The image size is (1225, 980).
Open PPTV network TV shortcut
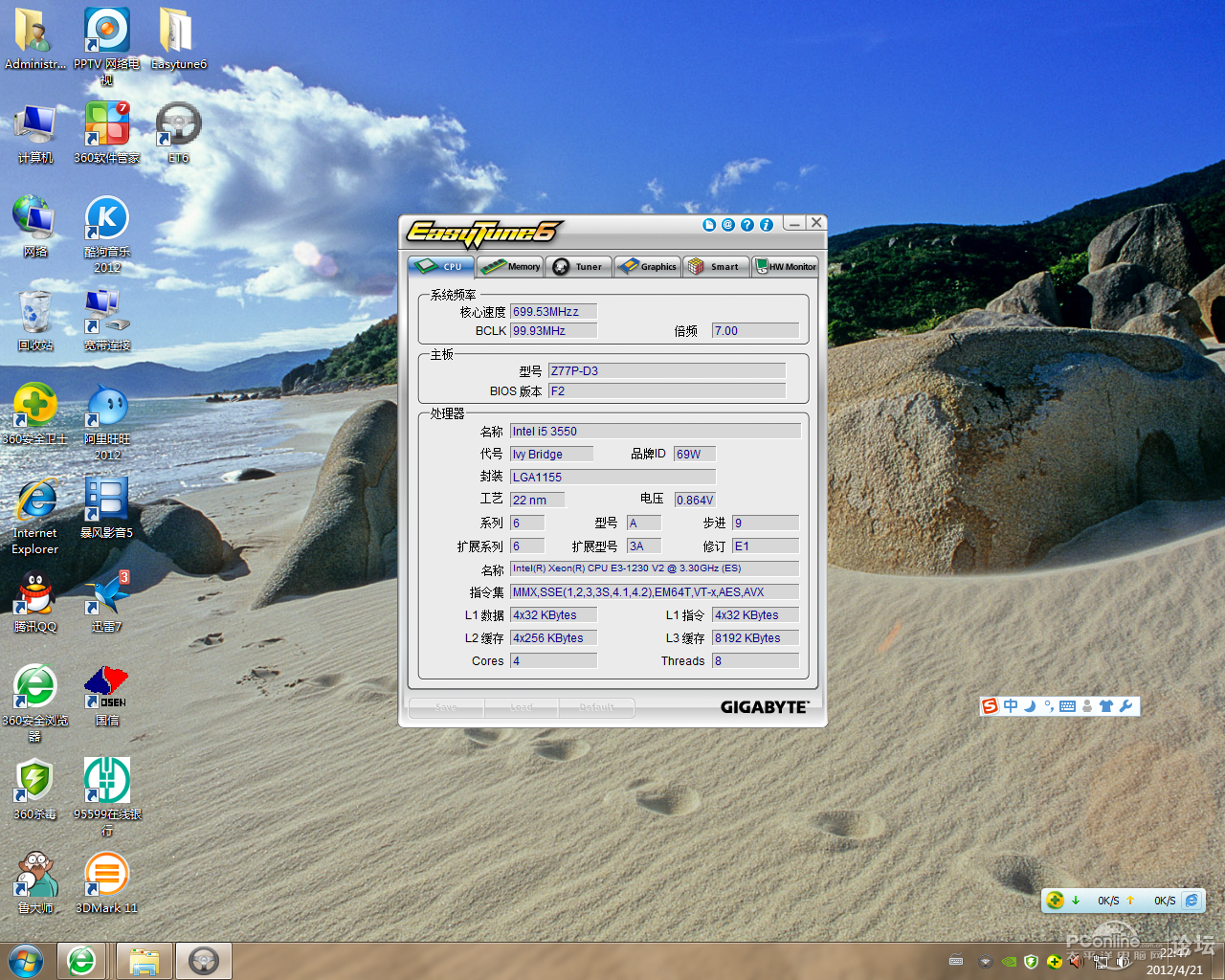[107, 46]
